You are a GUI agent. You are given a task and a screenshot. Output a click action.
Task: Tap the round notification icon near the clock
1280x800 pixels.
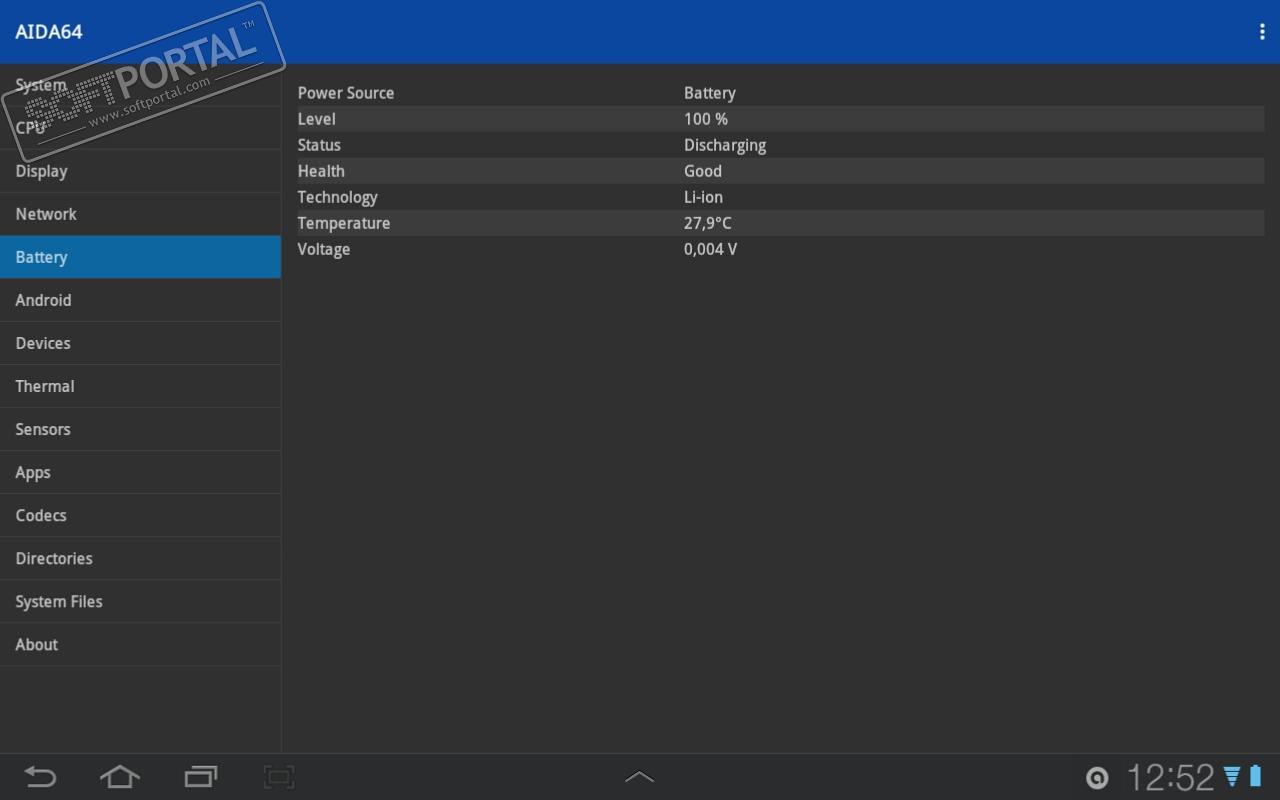point(1097,778)
